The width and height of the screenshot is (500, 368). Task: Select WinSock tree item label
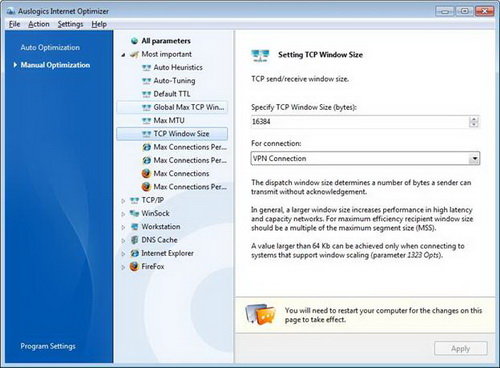(x=155, y=213)
